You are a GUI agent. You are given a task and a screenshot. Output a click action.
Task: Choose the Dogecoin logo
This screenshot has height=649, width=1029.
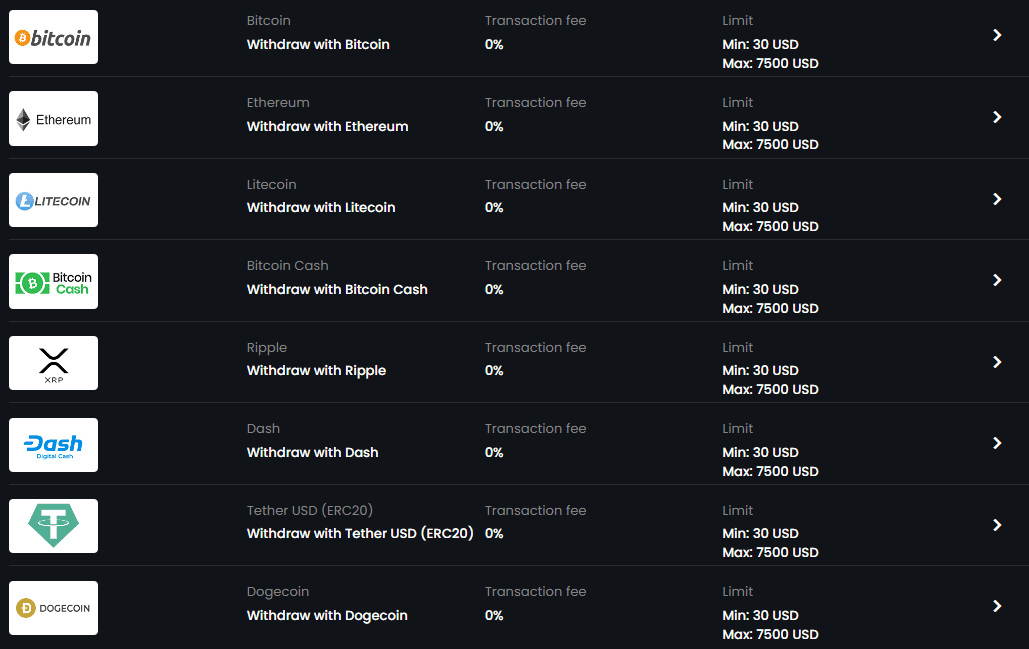53,608
